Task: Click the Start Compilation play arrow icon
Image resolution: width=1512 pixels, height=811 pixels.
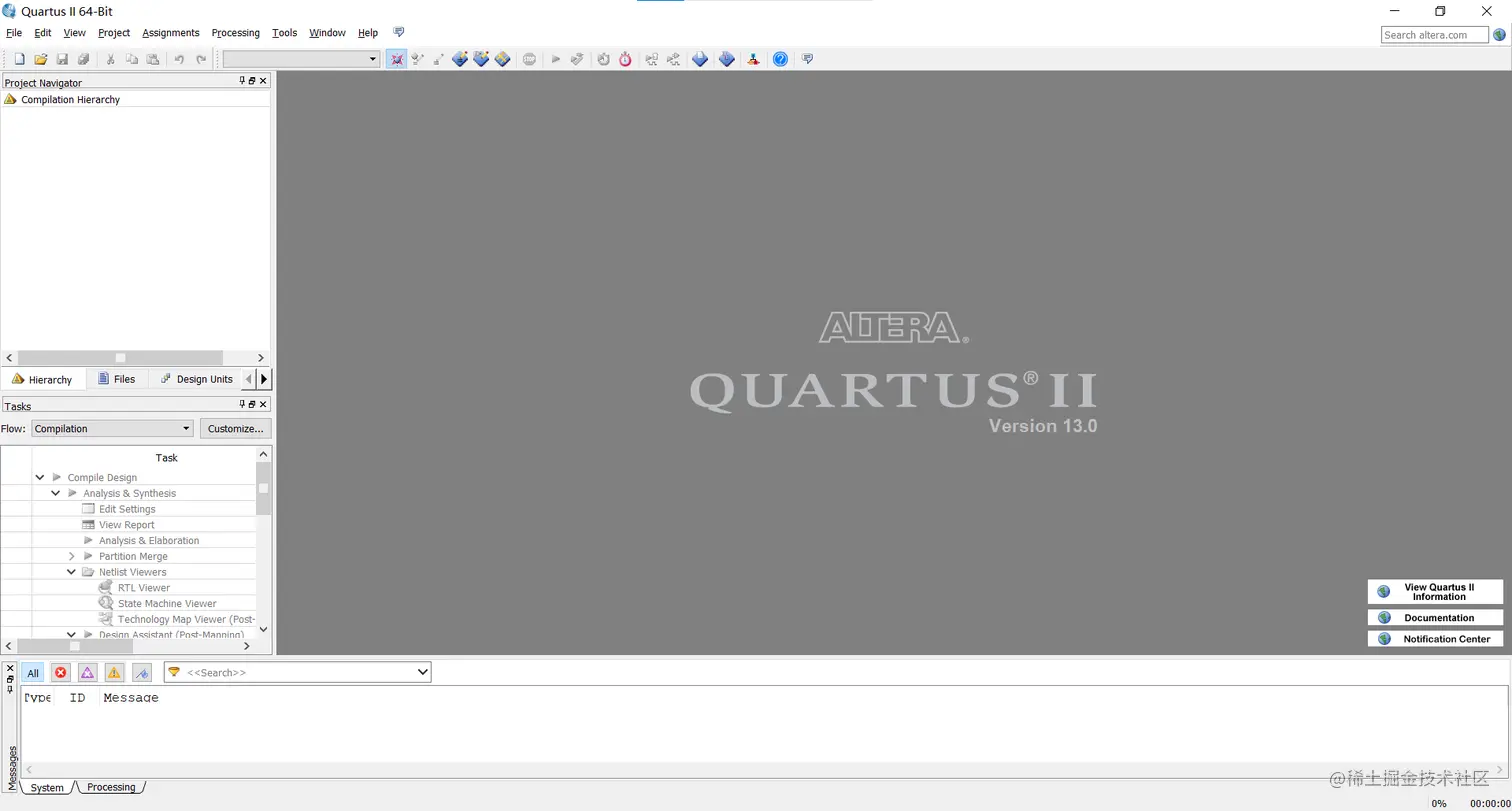Action: point(556,59)
